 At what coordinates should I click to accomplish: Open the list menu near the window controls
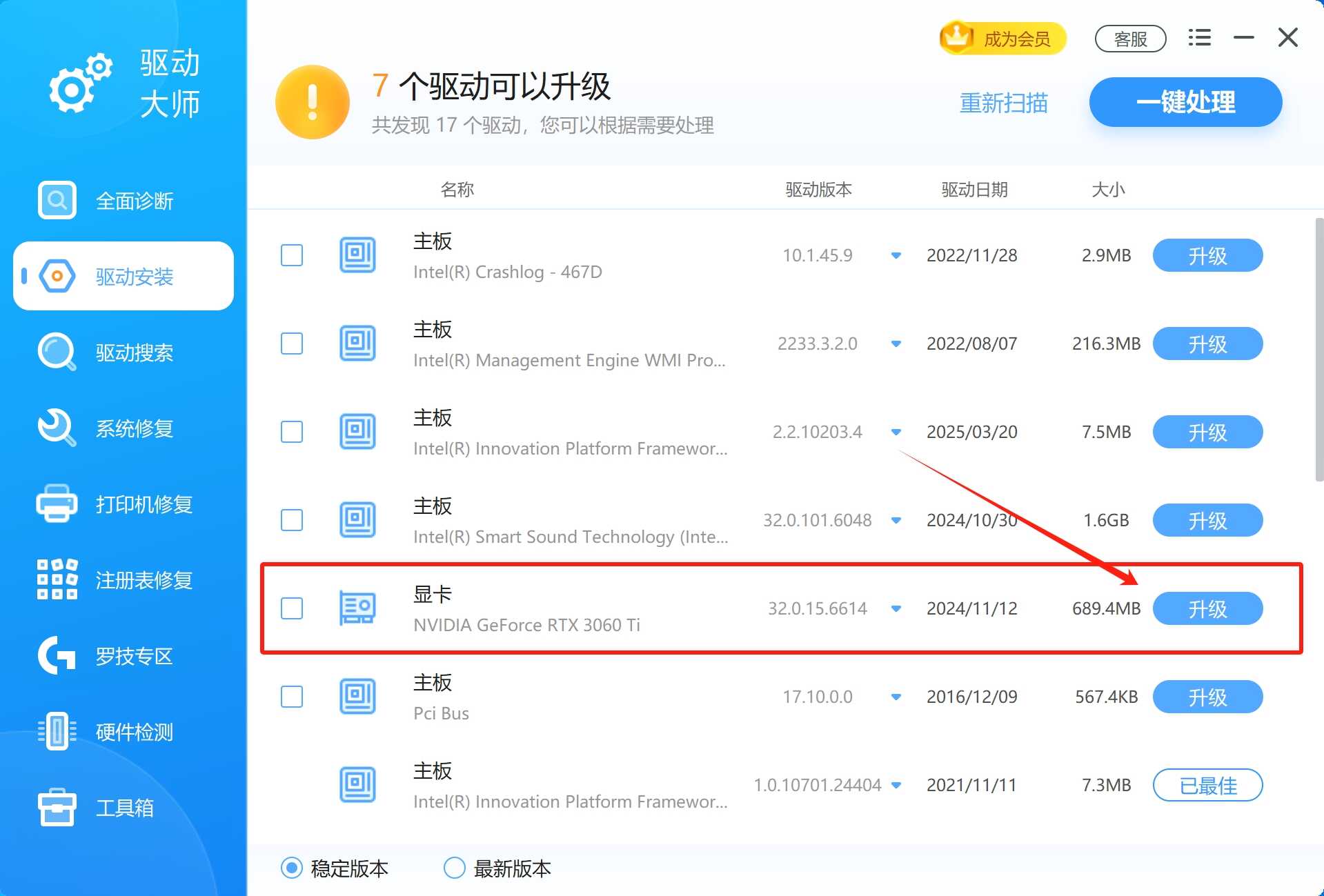point(1198,38)
